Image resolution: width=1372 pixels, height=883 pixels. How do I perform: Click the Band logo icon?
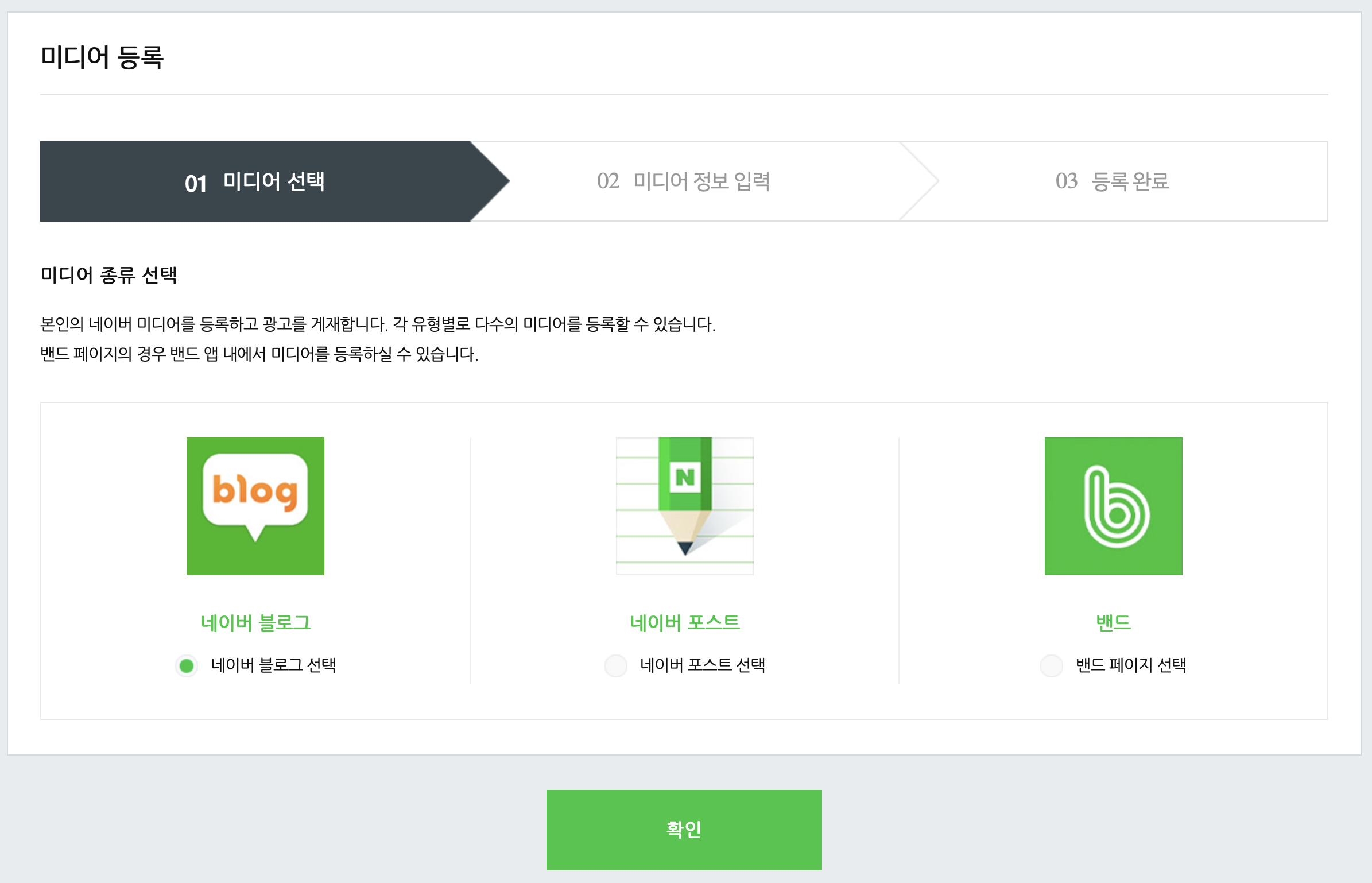click(x=1113, y=506)
